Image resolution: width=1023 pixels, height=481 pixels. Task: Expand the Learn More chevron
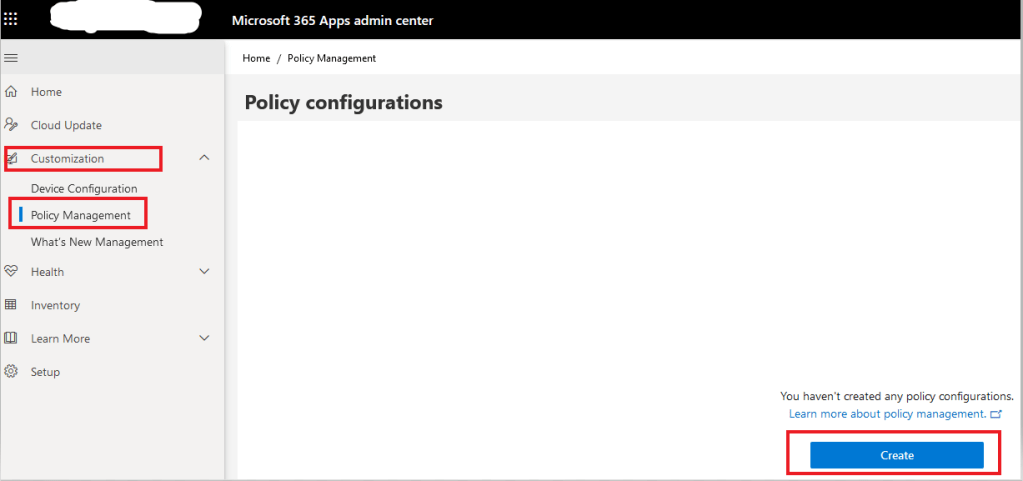click(x=204, y=338)
